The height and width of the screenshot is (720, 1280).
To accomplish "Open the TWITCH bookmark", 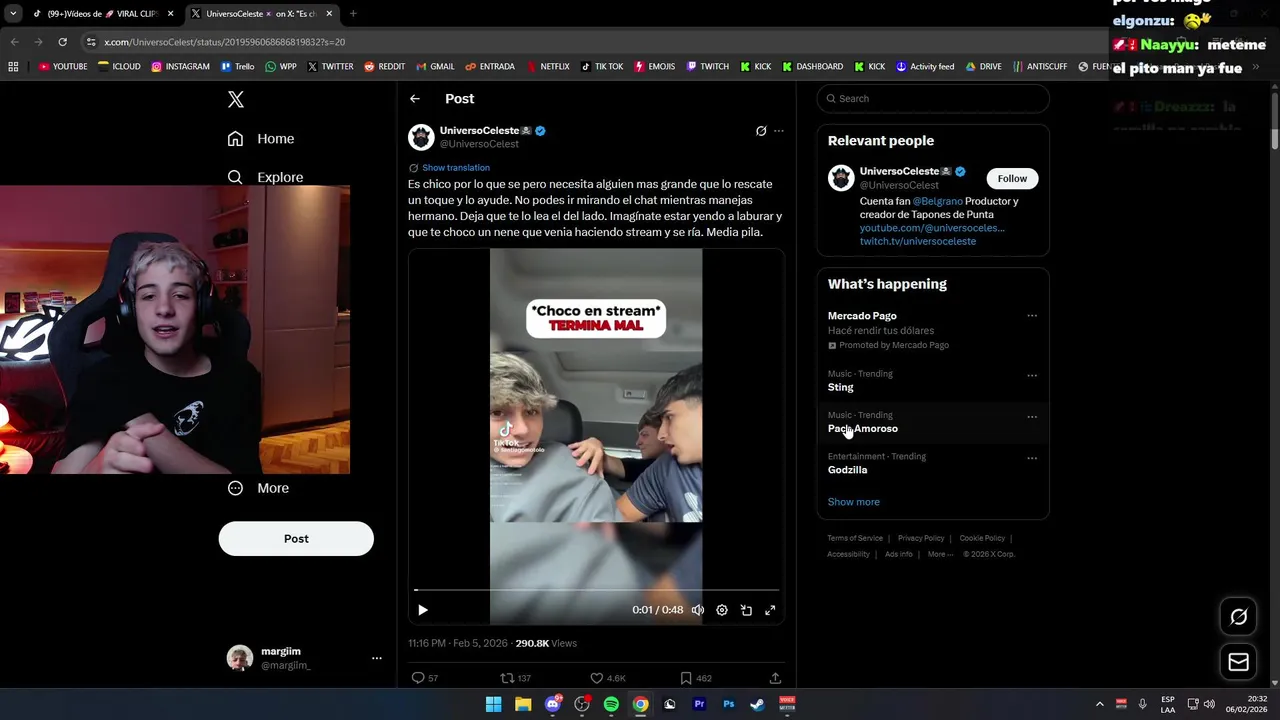I will click(707, 67).
